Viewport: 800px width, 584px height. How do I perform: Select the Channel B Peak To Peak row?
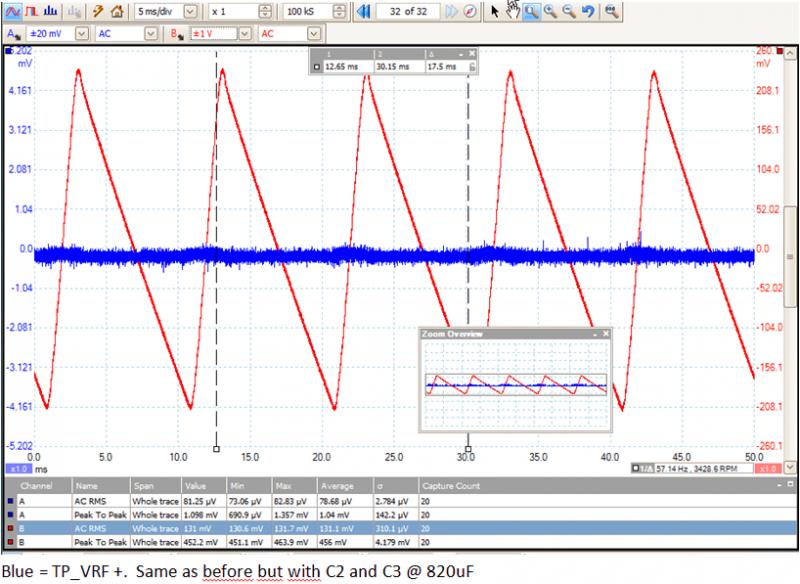coord(401,542)
